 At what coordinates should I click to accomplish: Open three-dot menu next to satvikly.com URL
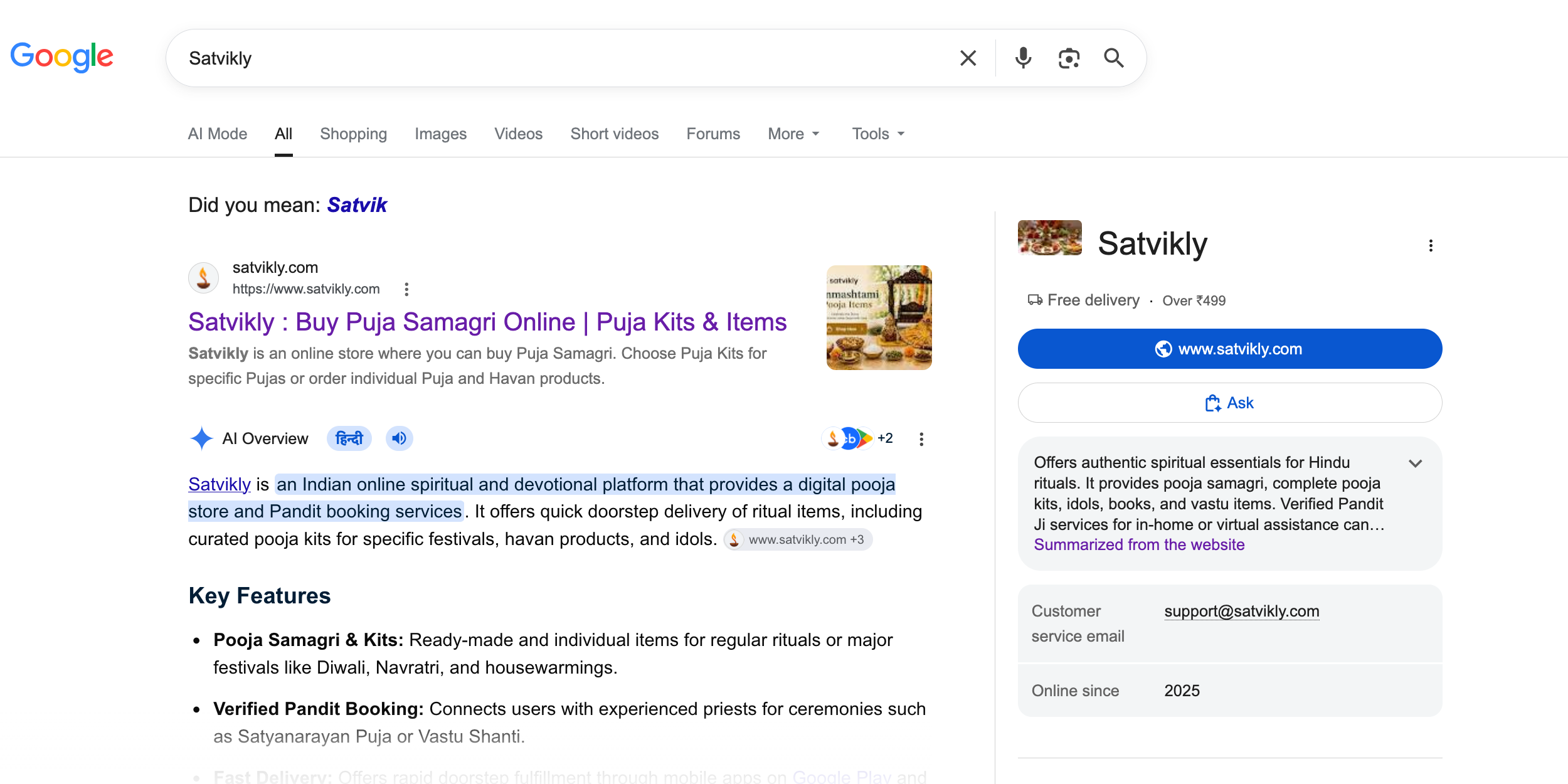click(406, 289)
